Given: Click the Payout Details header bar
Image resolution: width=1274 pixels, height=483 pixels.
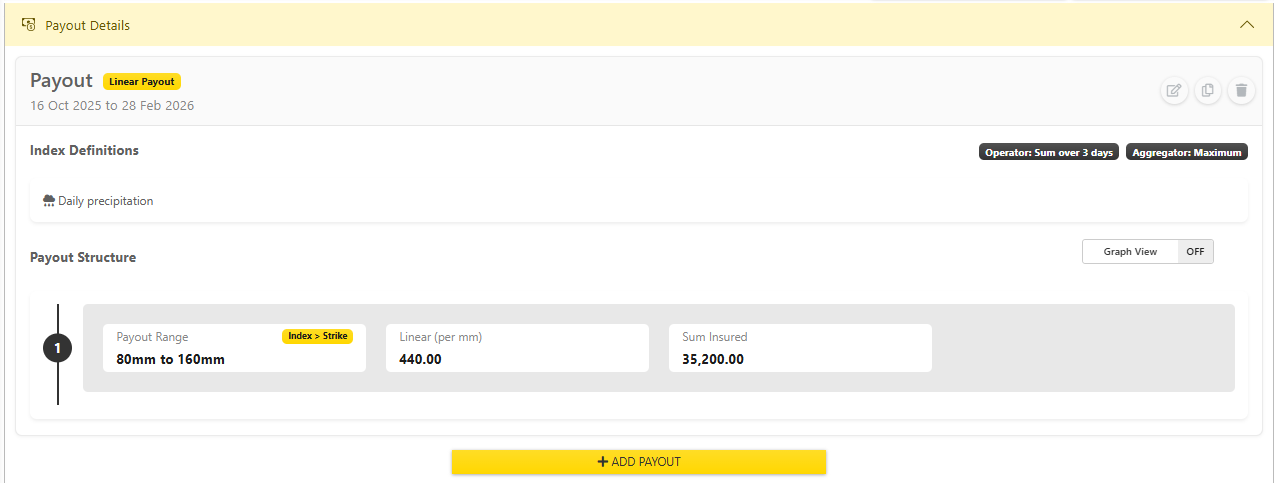Looking at the screenshot, I should (637, 25).
